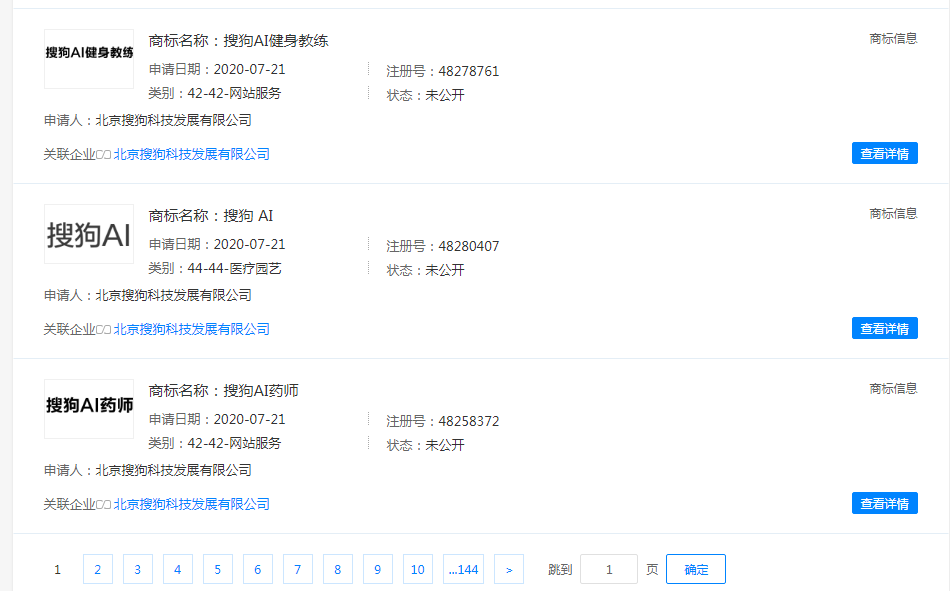Click 查看详情 for trademark 搜狗AI健身教练
Screen dimensions: 950x591
[x=885, y=153]
